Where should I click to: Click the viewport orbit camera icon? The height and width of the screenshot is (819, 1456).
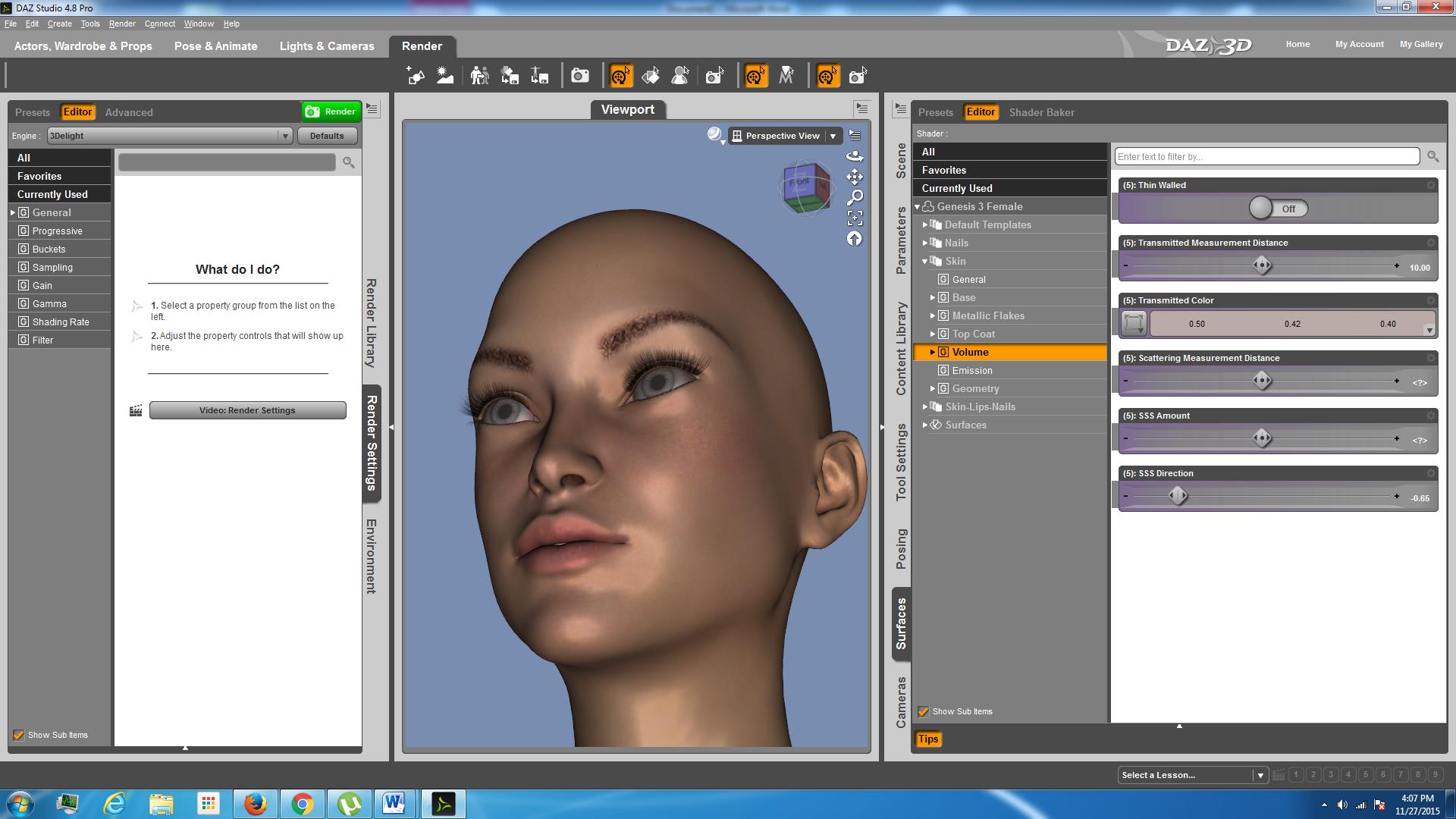[x=855, y=156]
